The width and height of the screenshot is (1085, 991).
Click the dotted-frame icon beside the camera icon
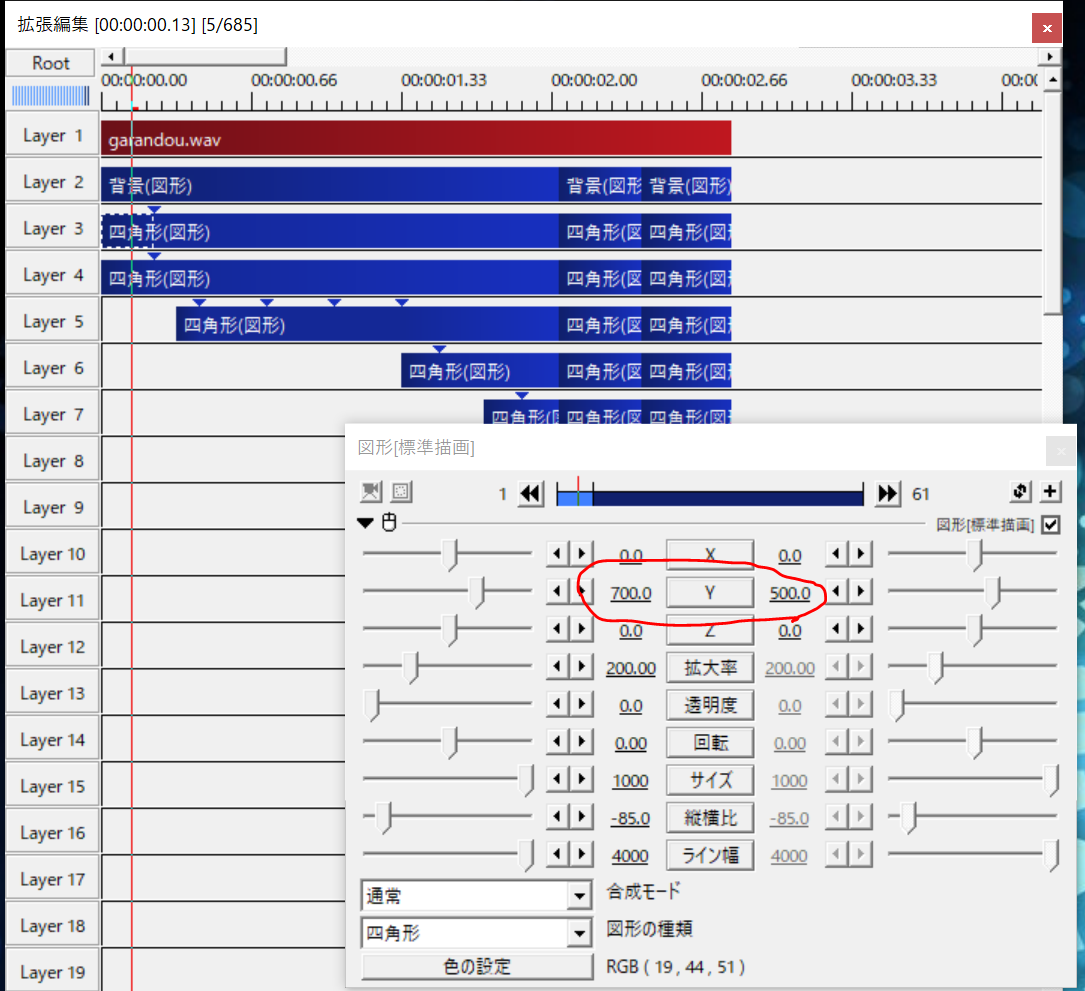pos(401,492)
